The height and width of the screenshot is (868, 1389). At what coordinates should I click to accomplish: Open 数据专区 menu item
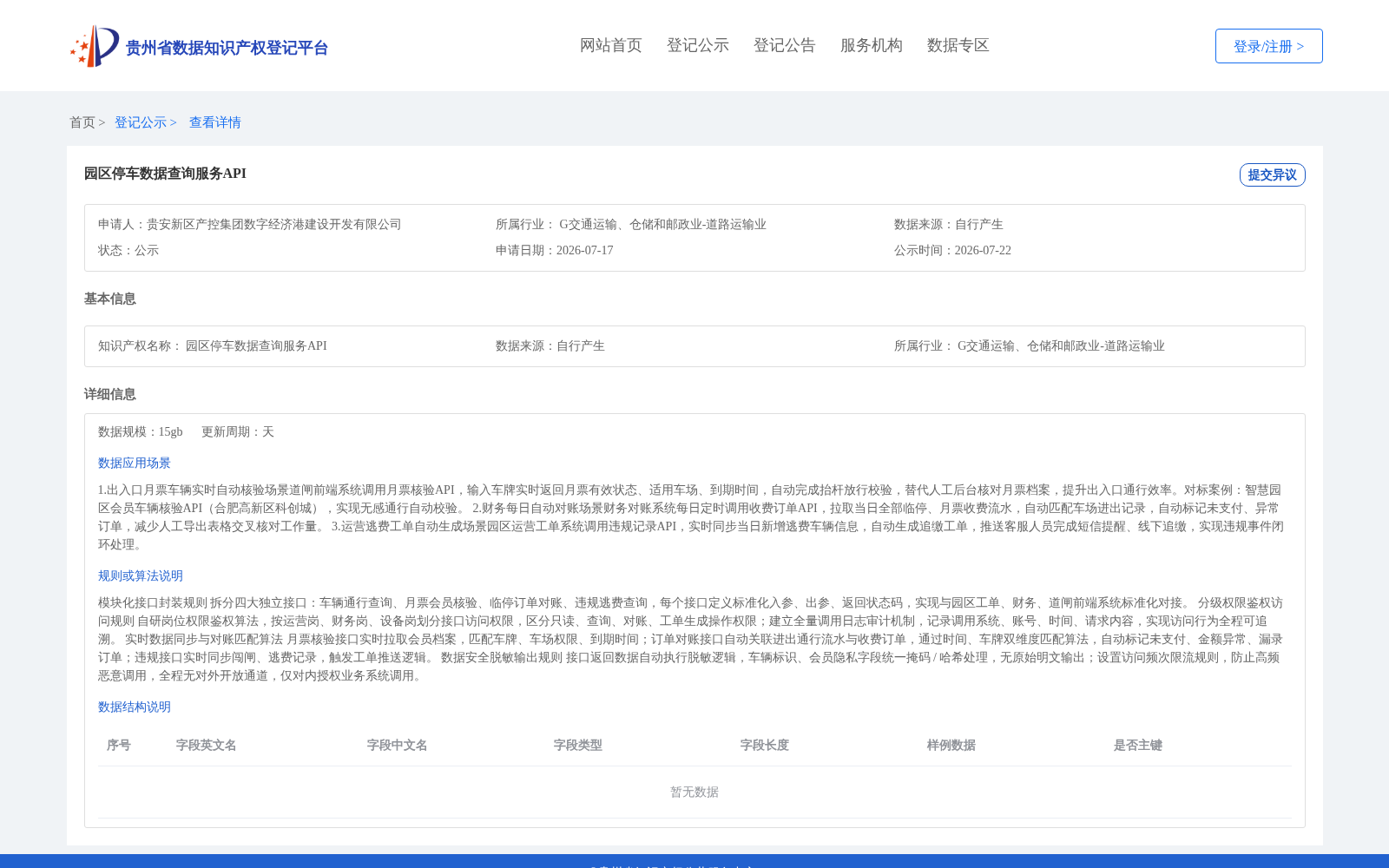[x=958, y=45]
